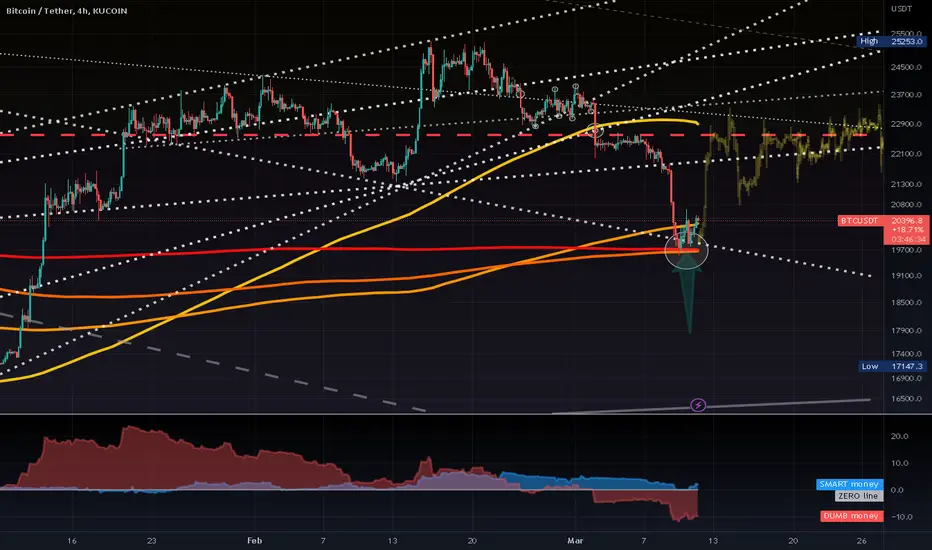Click the 16 date label on time axis
This screenshot has width=932, height=550.
pyautogui.click(x=72, y=540)
